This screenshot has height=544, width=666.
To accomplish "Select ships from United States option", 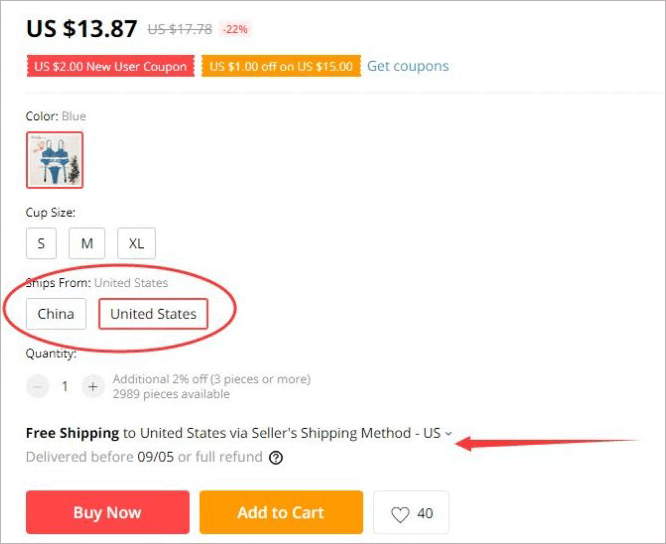I will pyautogui.click(x=153, y=314).
